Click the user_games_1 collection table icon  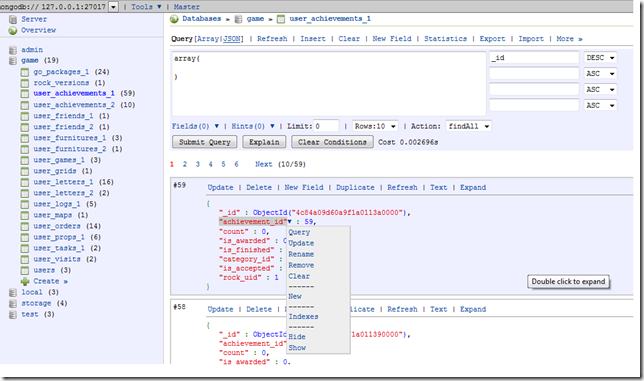25,160
